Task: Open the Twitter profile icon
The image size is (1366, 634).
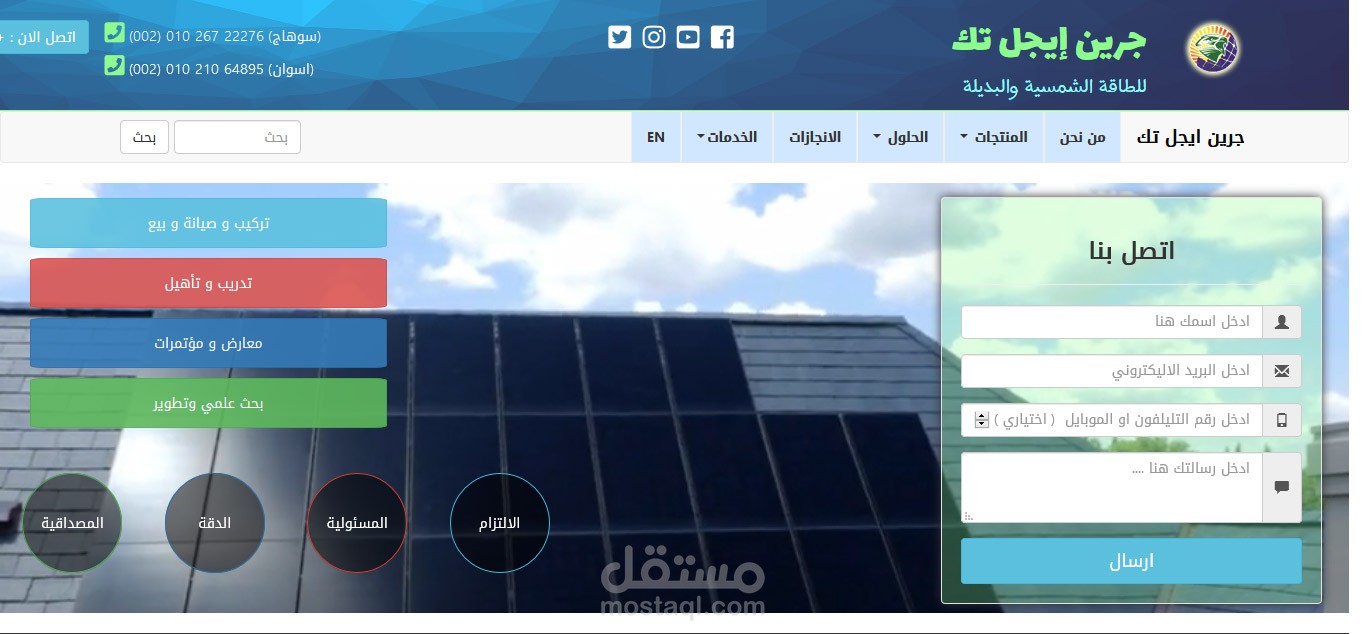Action: pyautogui.click(x=620, y=37)
